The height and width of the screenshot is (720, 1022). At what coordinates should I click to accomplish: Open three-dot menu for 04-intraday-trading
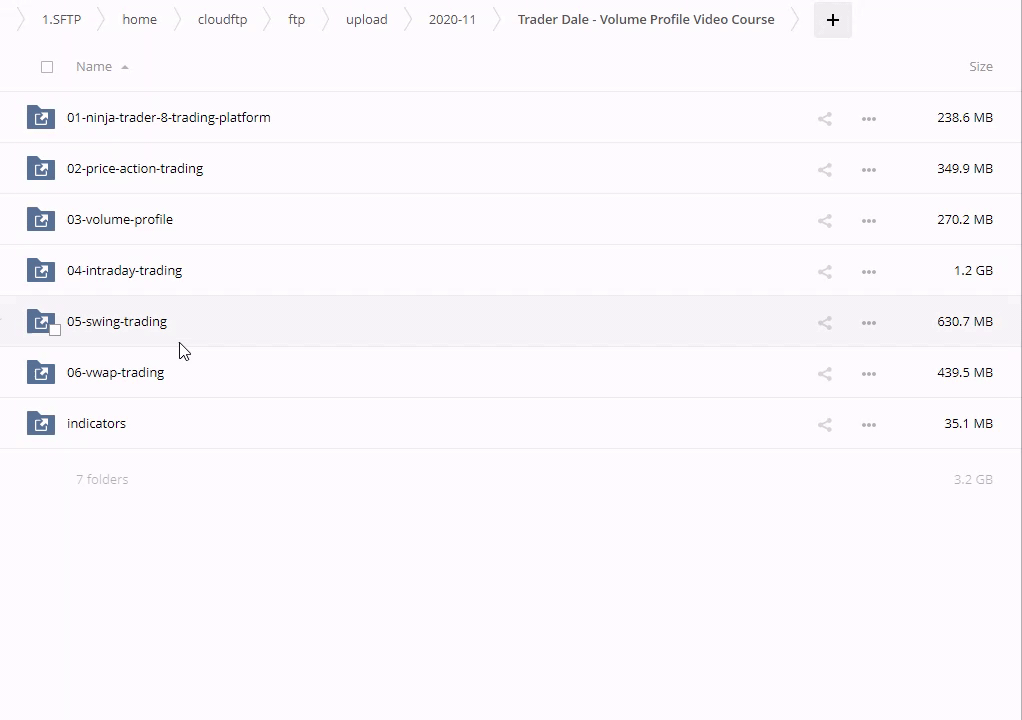(868, 271)
